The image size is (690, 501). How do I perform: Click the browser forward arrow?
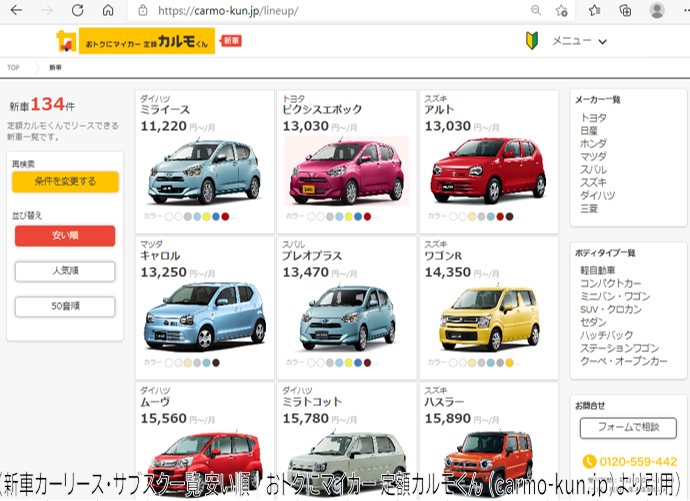pyautogui.click(x=47, y=10)
